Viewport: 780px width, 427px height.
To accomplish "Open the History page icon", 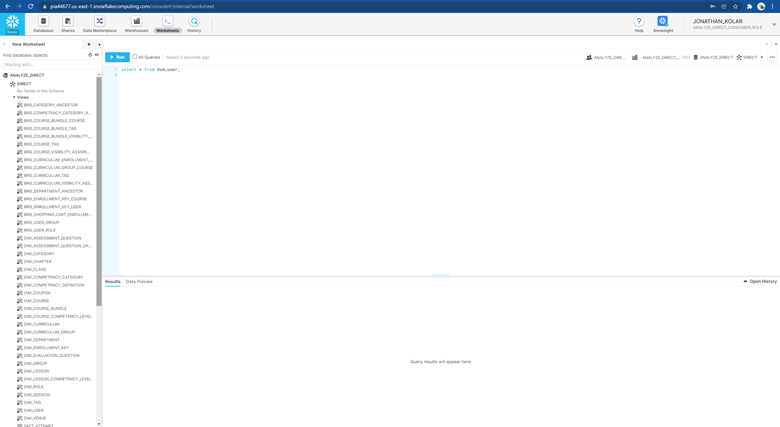I will tap(194, 21).
